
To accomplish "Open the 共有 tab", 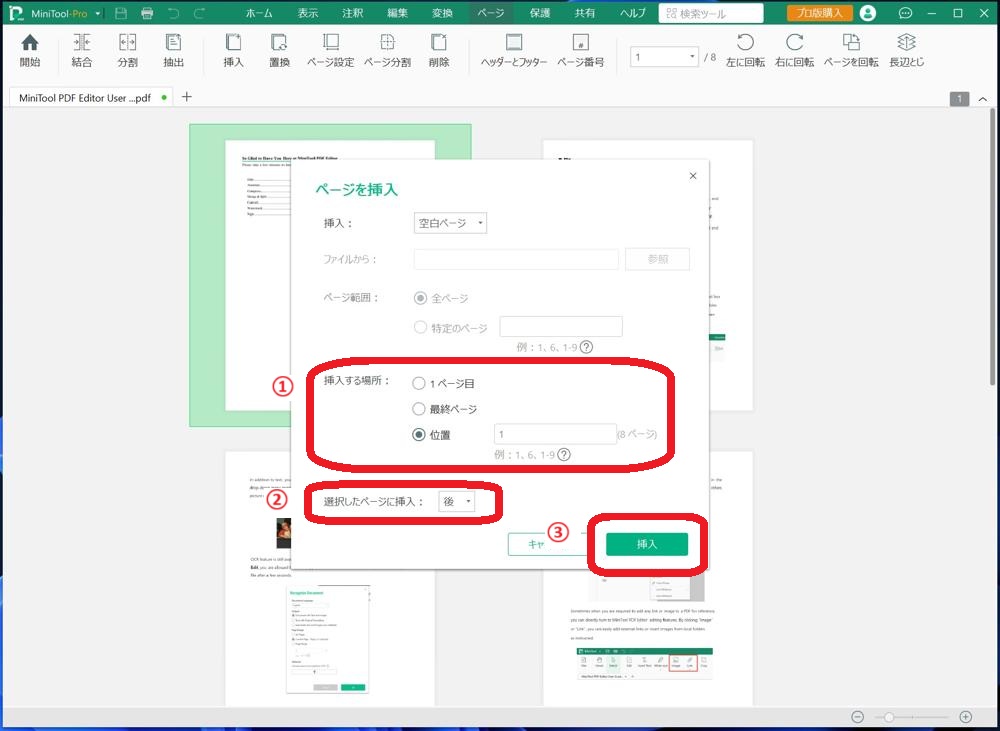I will [x=584, y=13].
